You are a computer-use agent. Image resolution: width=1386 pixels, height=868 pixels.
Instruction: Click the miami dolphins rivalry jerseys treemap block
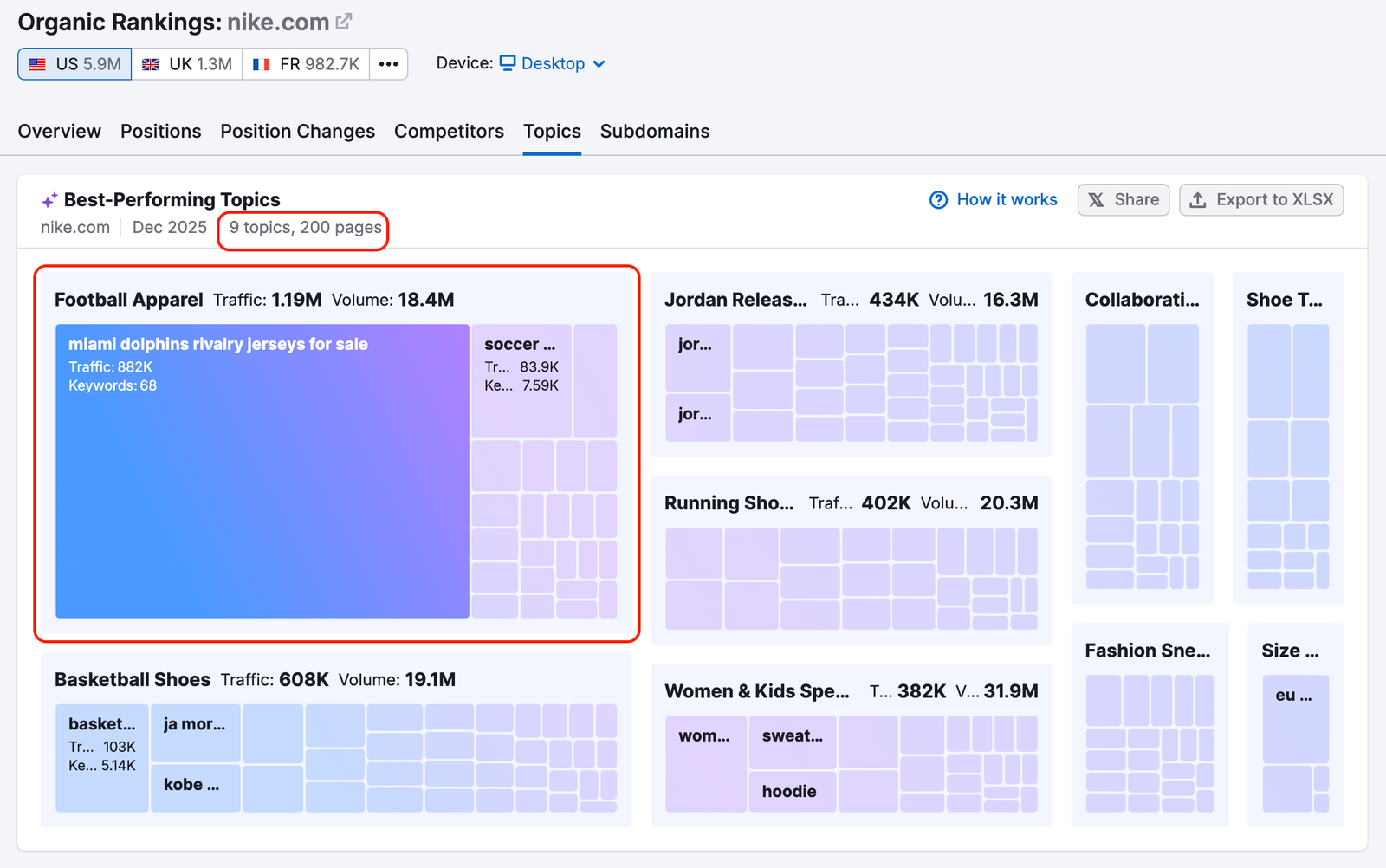pyautogui.click(x=260, y=472)
